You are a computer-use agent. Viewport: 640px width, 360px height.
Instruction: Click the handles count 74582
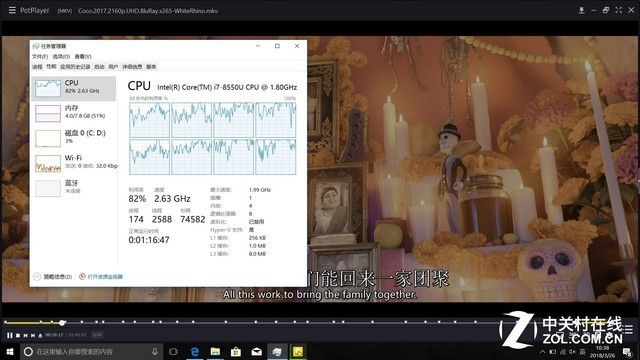(x=193, y=220)
